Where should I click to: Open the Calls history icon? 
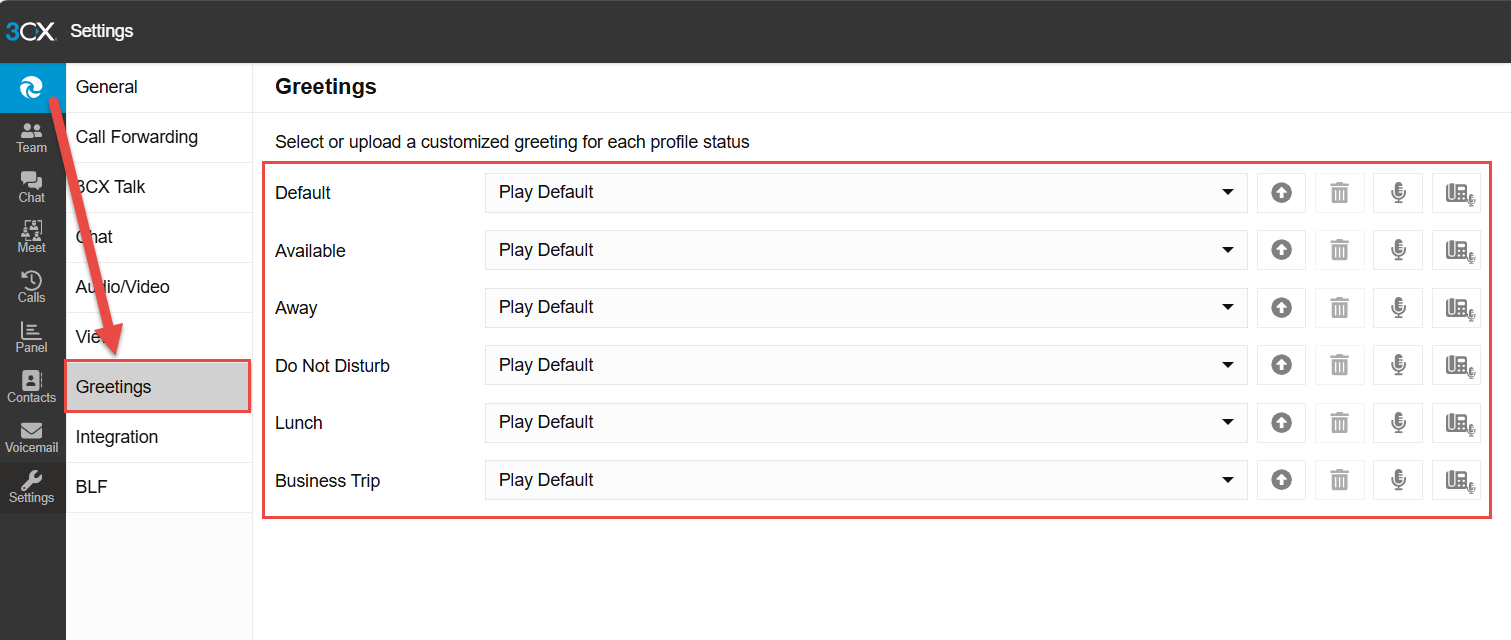coord(32,287)
